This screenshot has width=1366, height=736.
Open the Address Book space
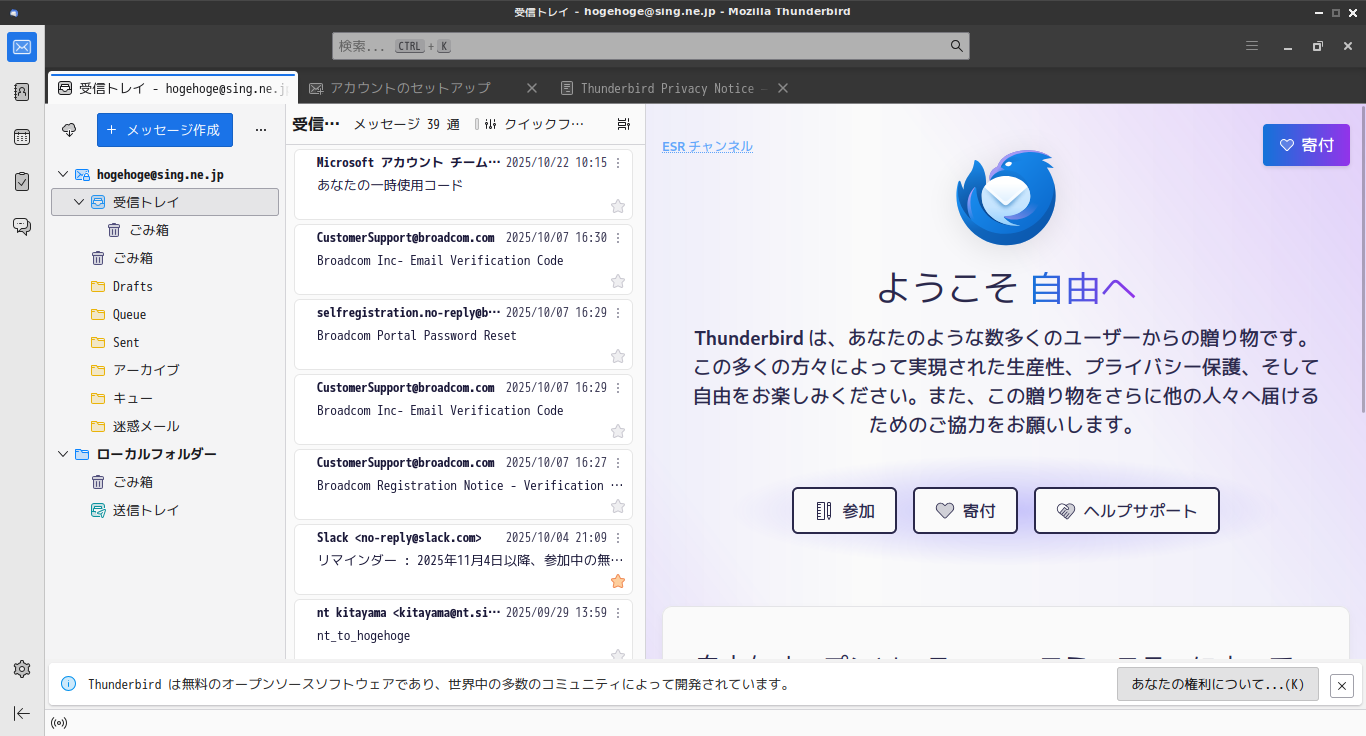[x=22, y=92]
